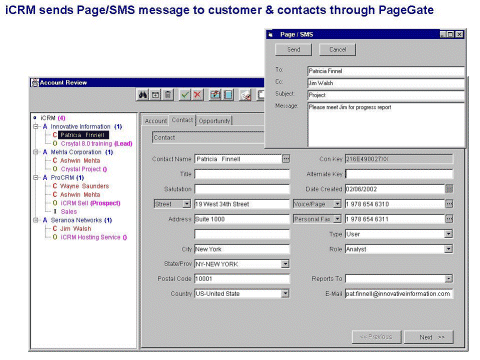Click the red X cancel icon
This screenshot has width=480, height=360.
point(197,95)
